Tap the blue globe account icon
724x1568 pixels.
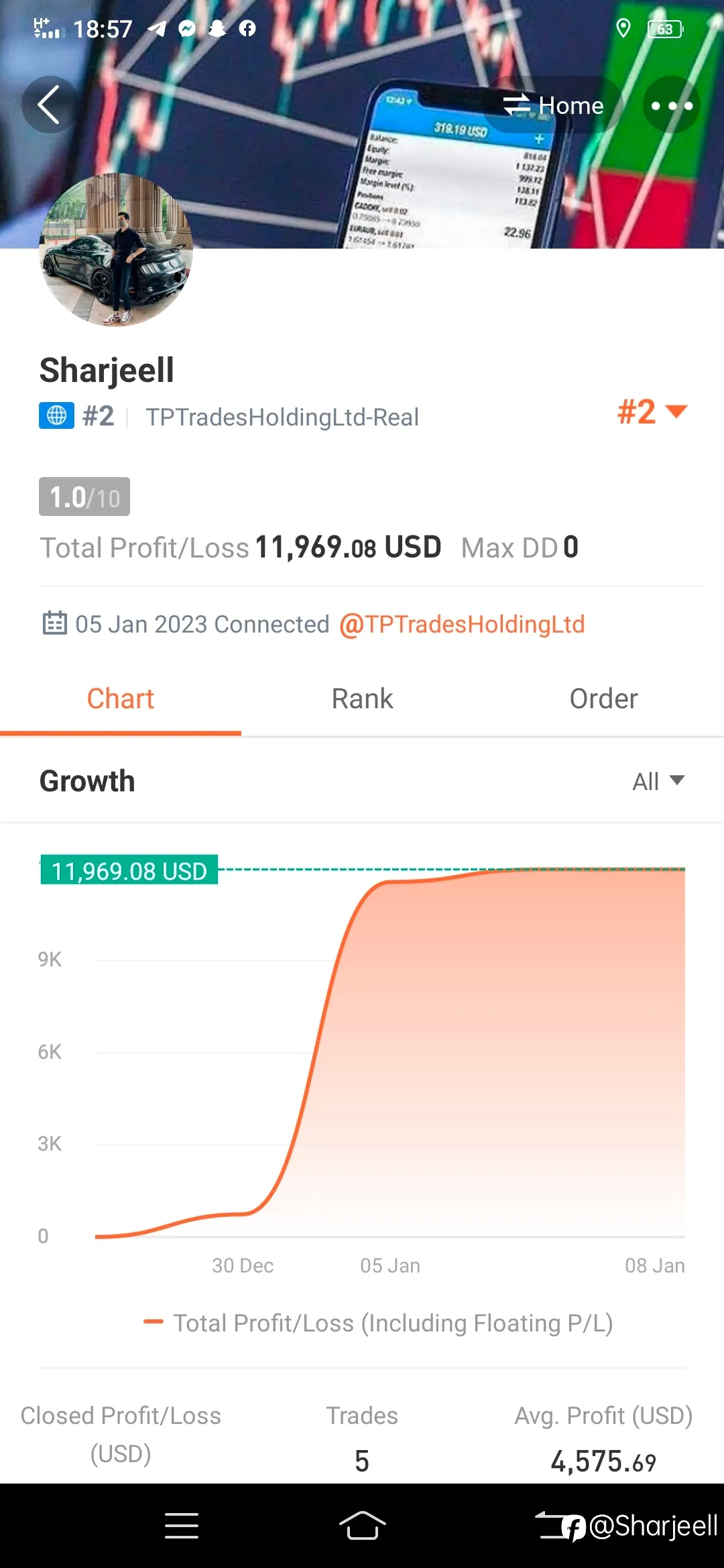(x=56, y=416)
